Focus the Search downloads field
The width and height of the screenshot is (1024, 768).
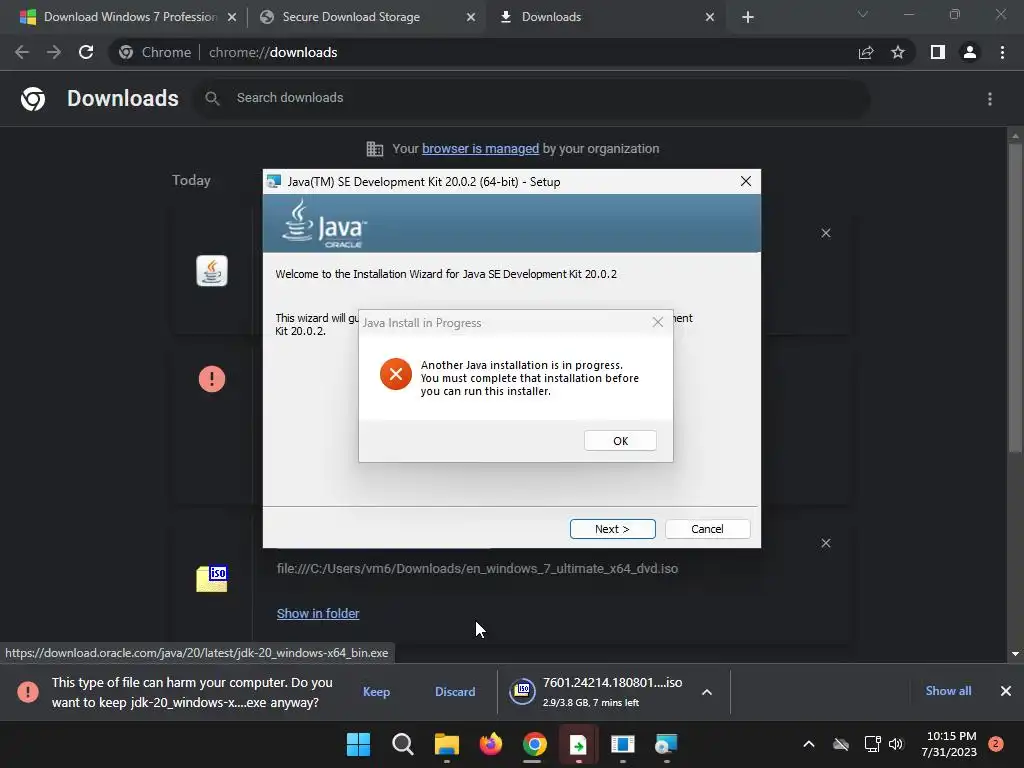pos(532,98)
